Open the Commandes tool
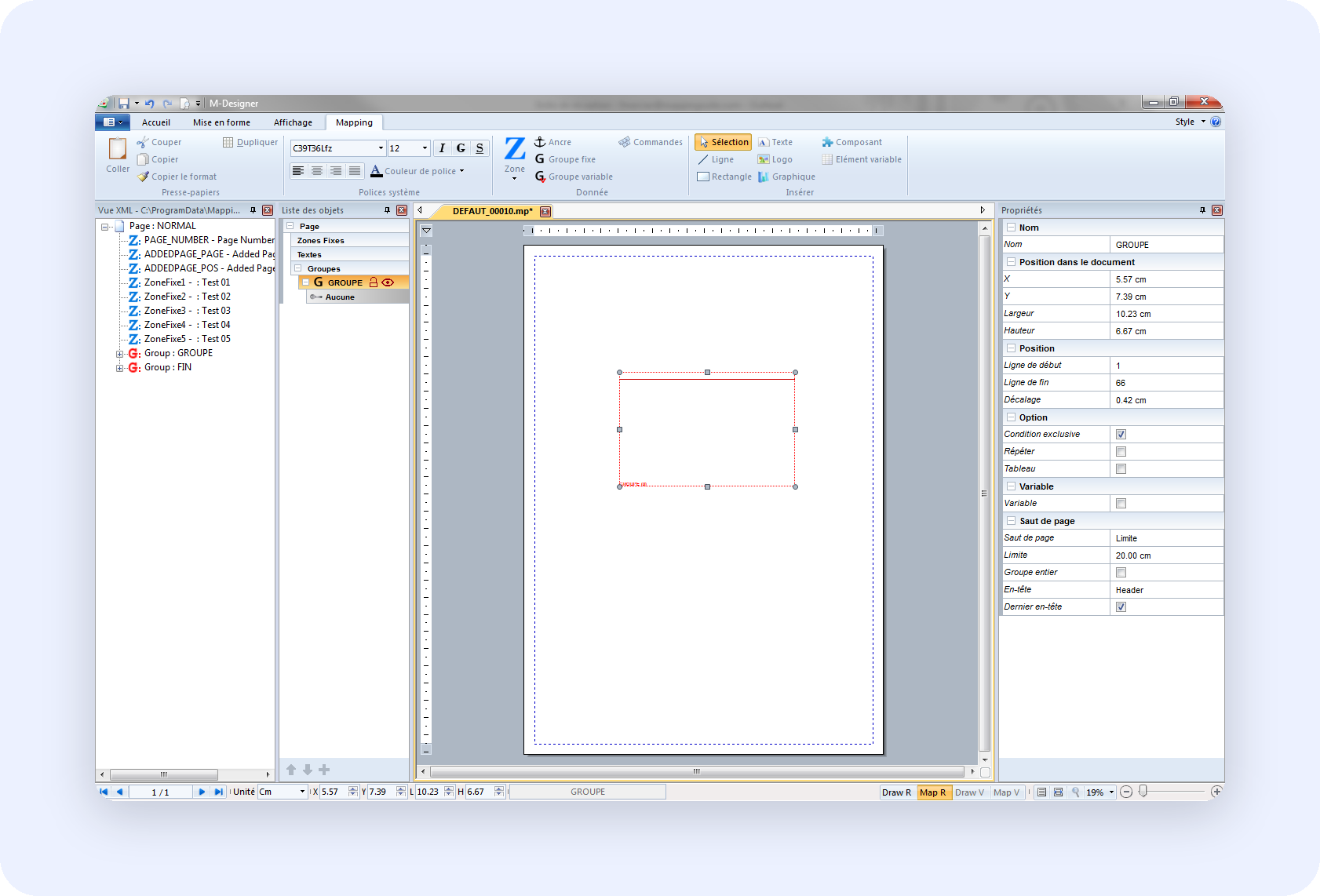The height and width of the screenshot is (896, 1320). (x=651, y=142)
